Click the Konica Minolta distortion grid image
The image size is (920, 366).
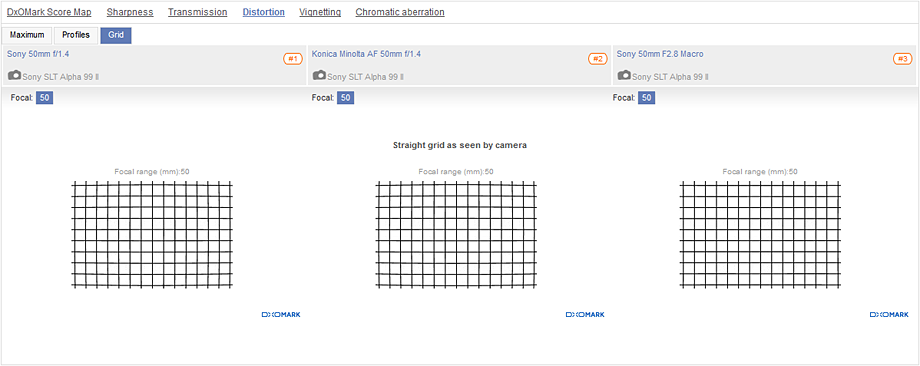click(x=456, y=235)
